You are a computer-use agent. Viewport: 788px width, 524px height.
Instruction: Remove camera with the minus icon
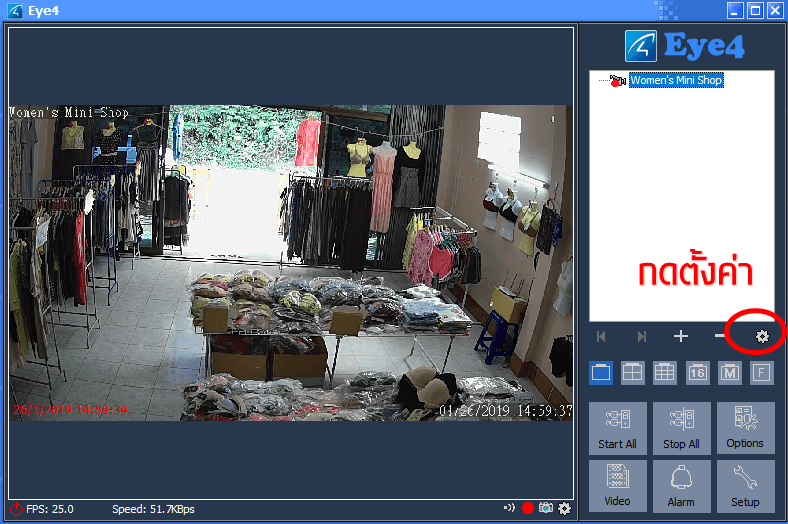[720, 336]
